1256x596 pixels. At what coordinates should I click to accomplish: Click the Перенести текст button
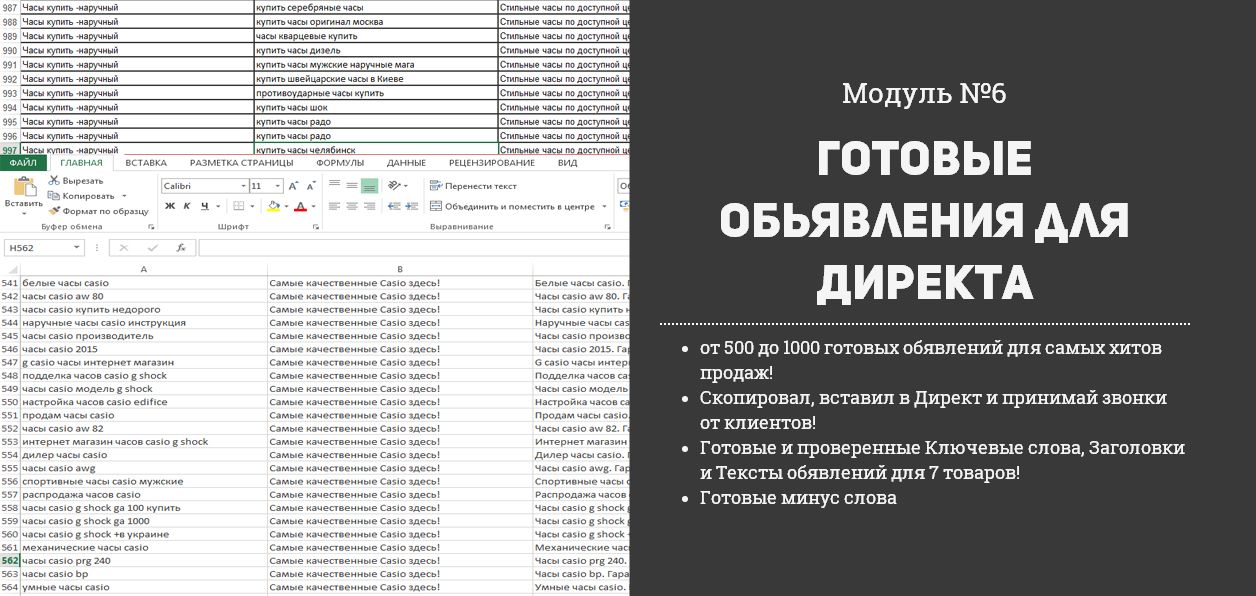[473, 186]
